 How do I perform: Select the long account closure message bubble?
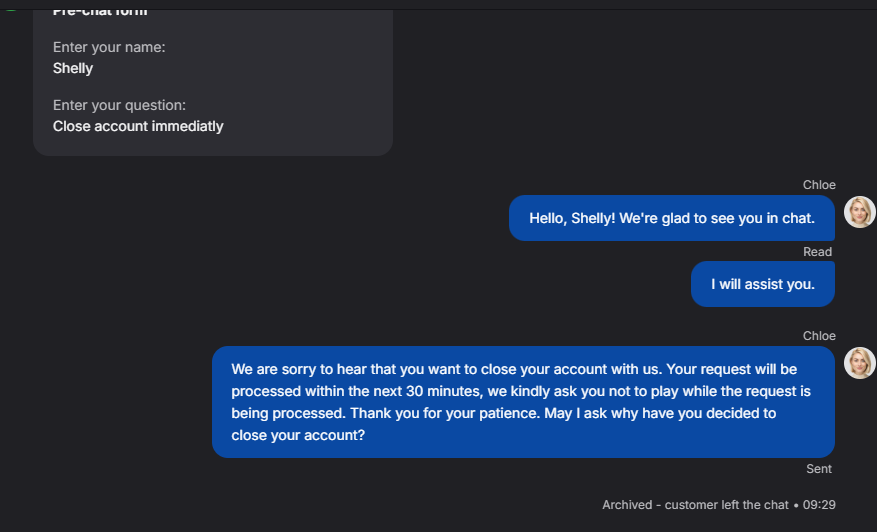click(x=522, y=402)
